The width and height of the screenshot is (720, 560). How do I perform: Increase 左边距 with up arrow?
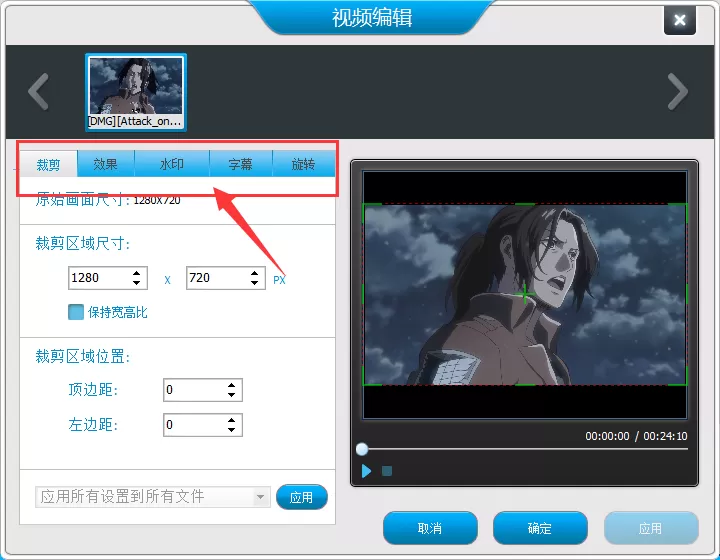231,420
